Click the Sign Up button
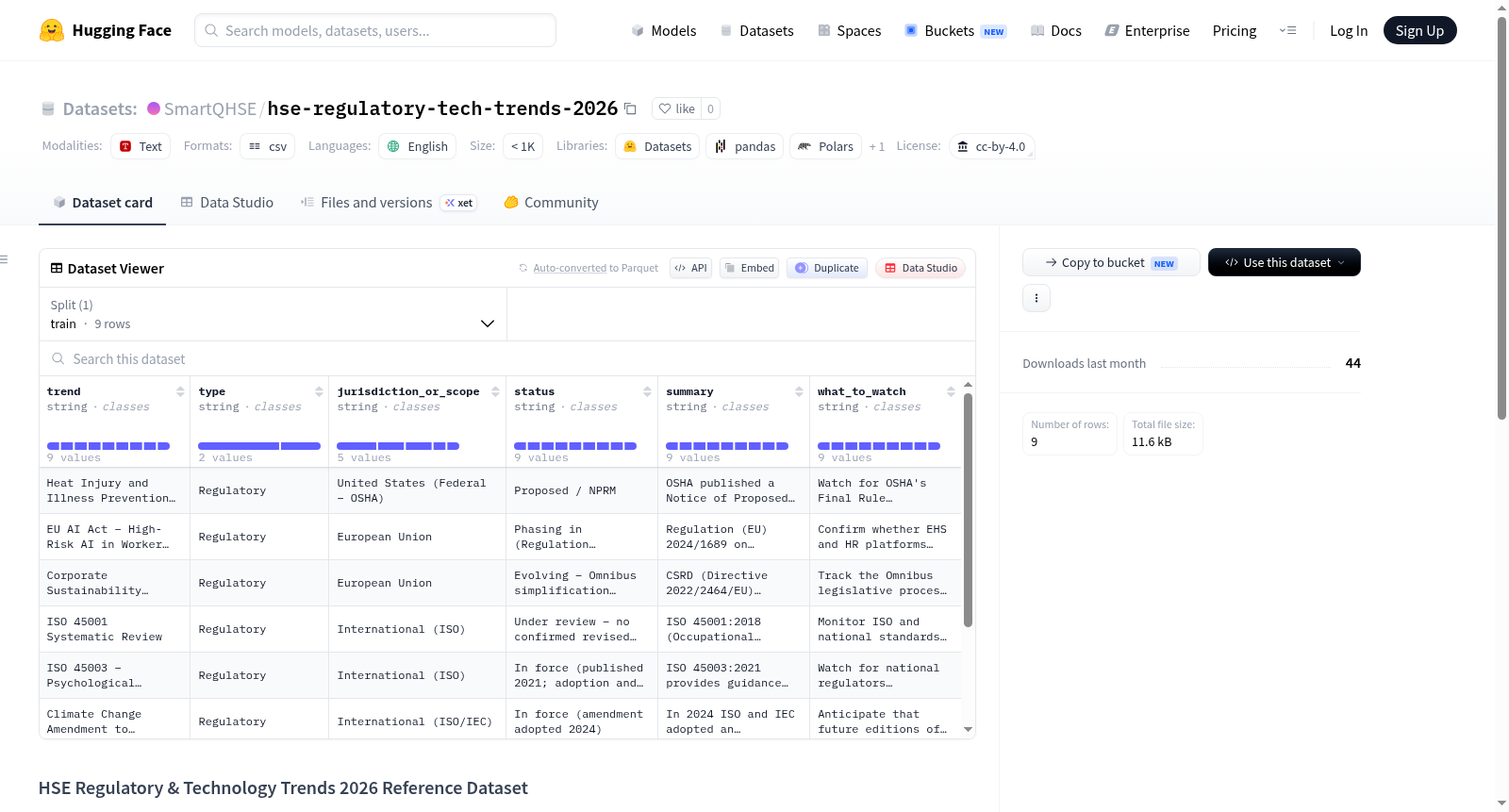1509x812 pixels. point(1419,30)
